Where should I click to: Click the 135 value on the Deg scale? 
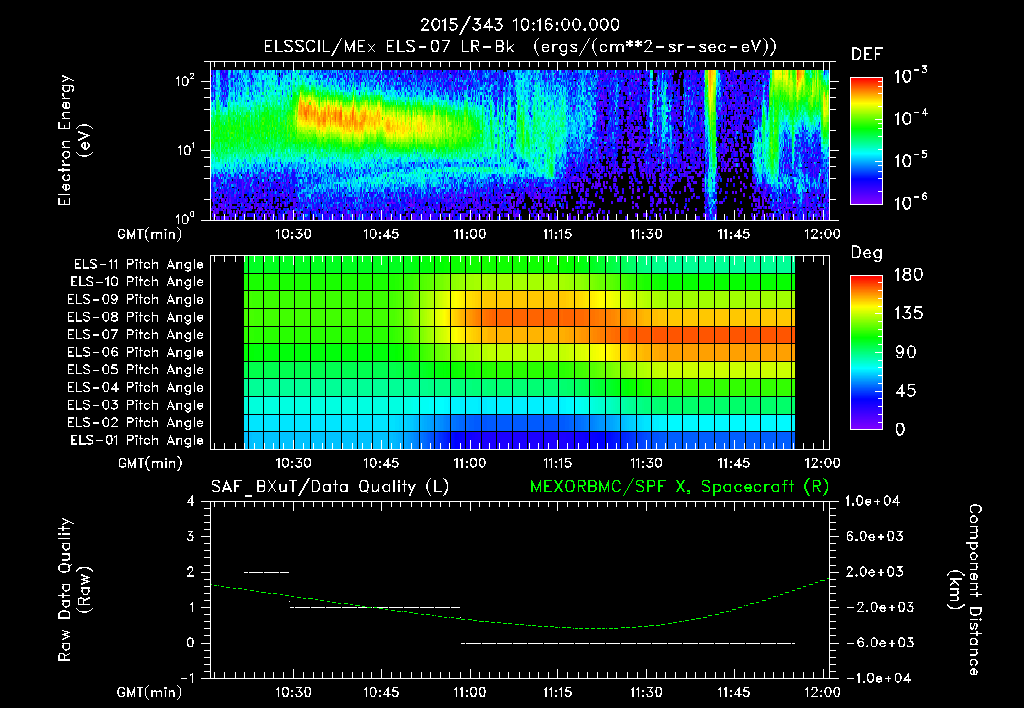click(908, 314)
